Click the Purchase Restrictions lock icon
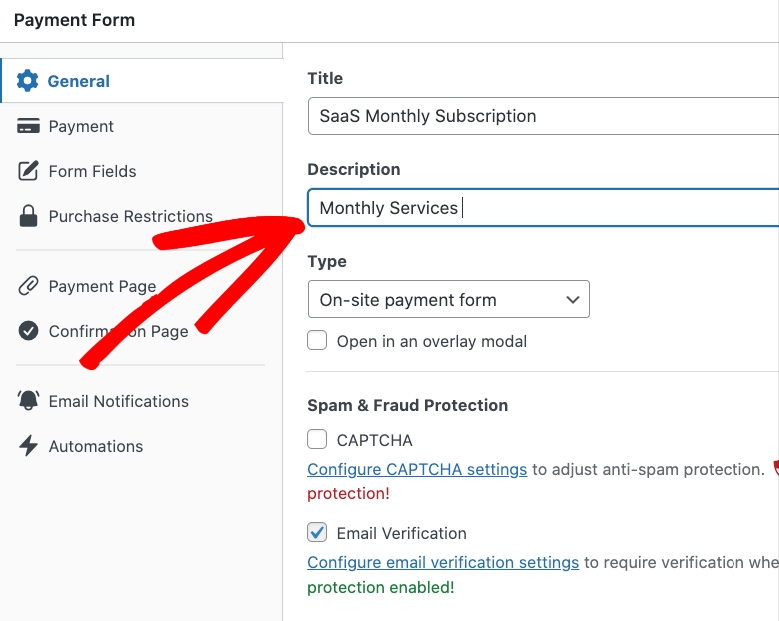Viewport: 779px width, 621px height. (29, 216)
